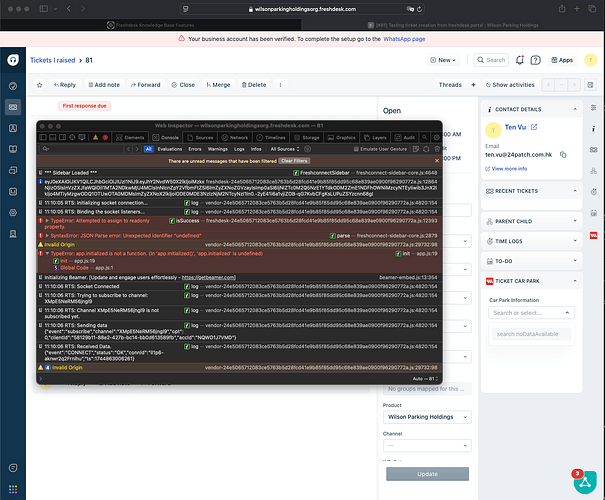Screen dimensions: 605x500
Task: Click the Update button
Action: 428,474
